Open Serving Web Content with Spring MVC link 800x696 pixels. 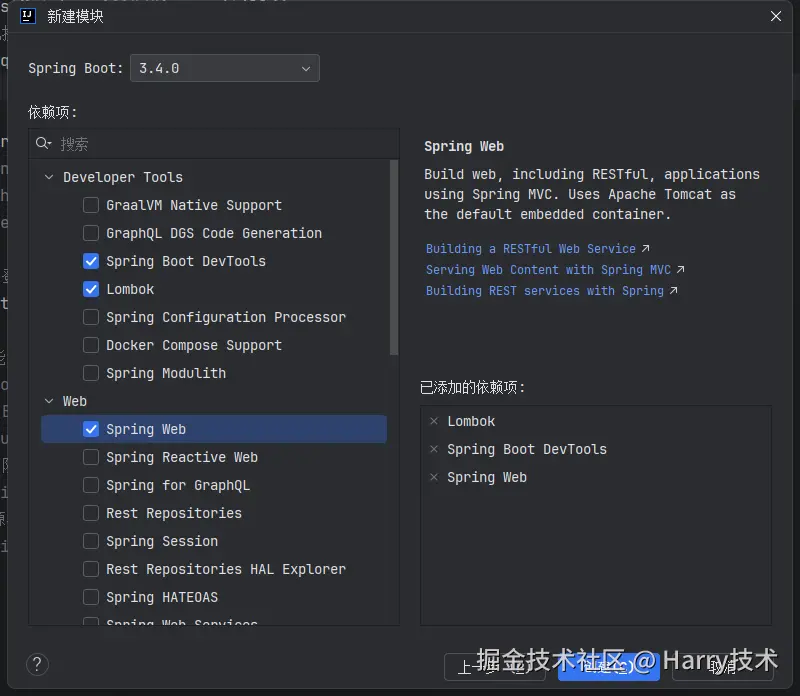click(548, 269)
